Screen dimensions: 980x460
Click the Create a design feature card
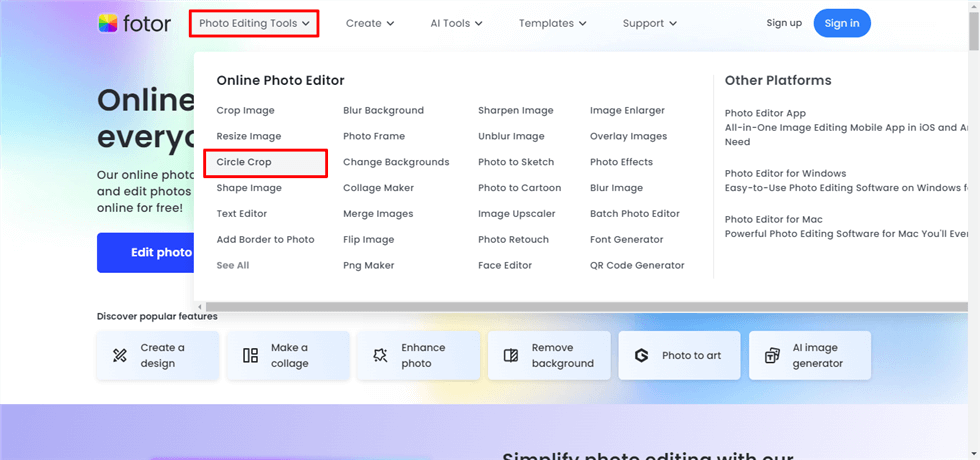(x=158, y=356)
